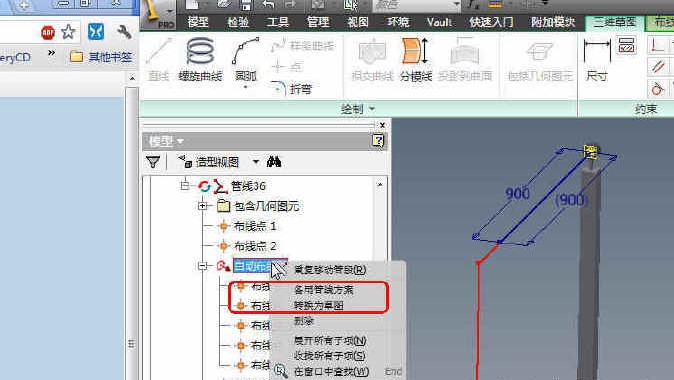Select 布线点 2 in model tree
The height and width of the screenshot is (380, 674).
pos(254,246)
